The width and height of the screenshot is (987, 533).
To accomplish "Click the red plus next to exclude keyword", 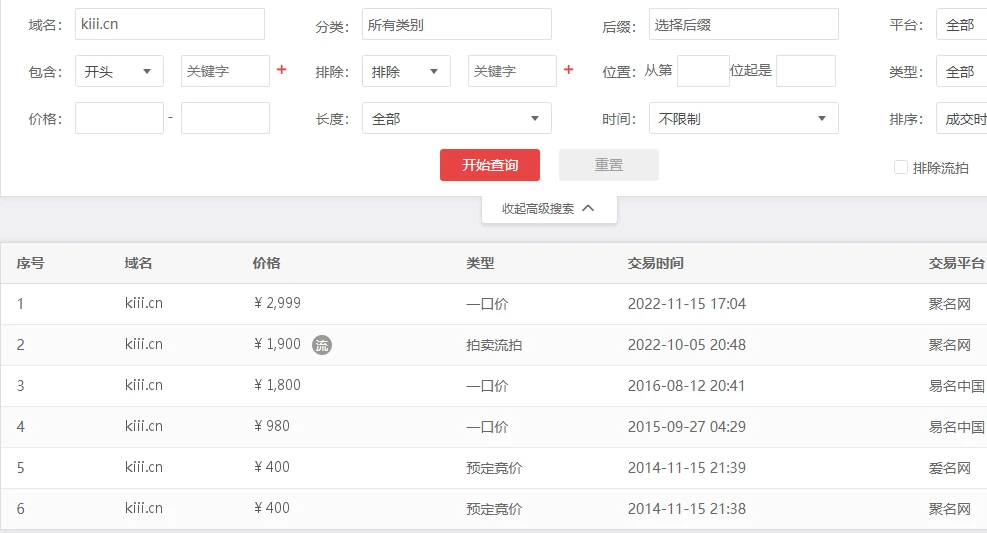I will point(569,70).
